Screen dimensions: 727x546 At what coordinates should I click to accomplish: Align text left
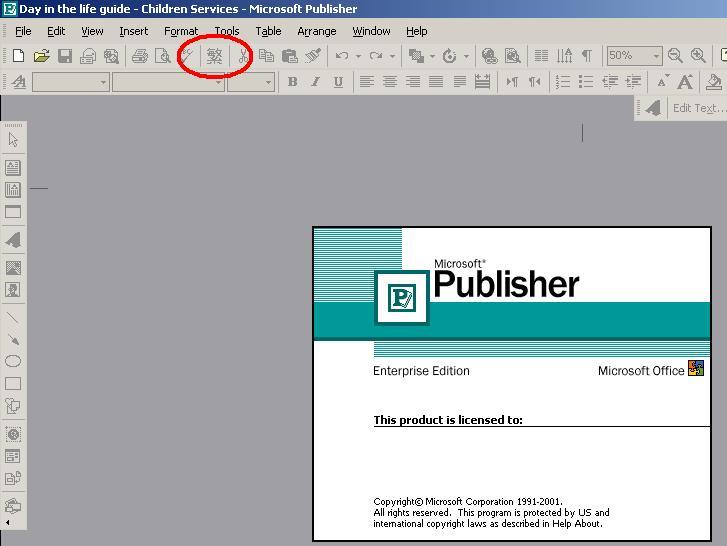click(367, 82)
